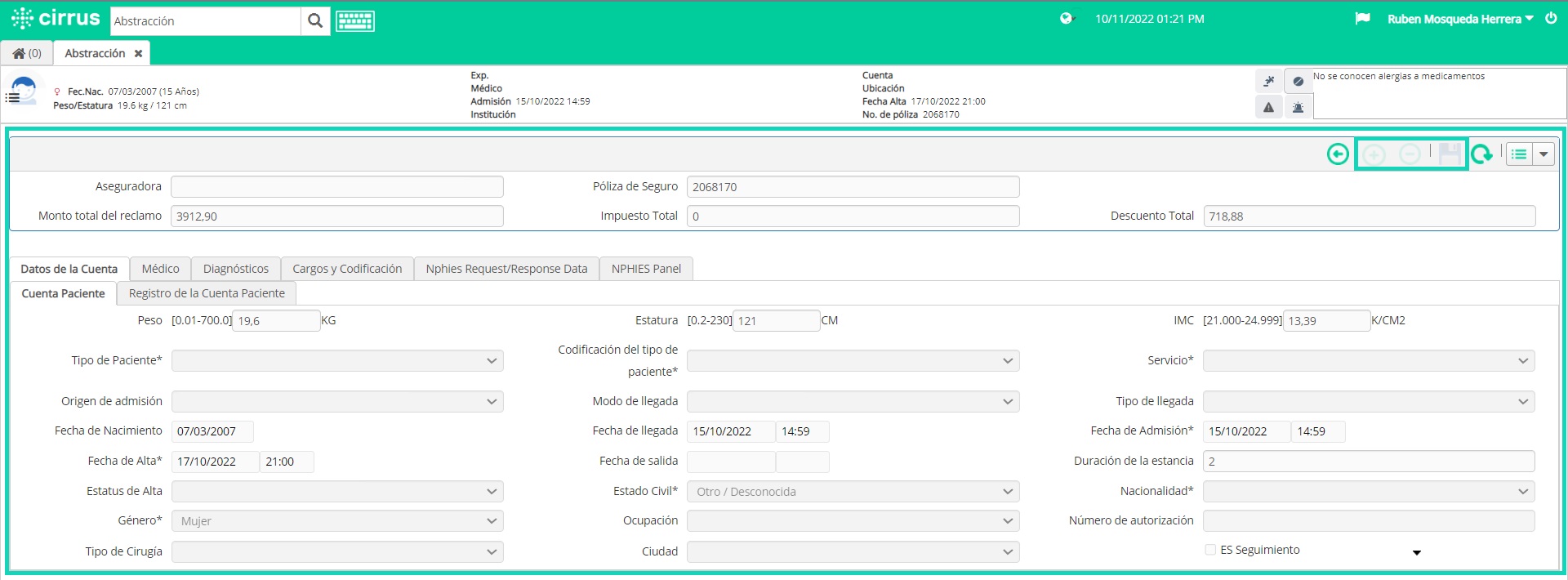Click the medication allergy pill icon

[x=1298, y=81]
